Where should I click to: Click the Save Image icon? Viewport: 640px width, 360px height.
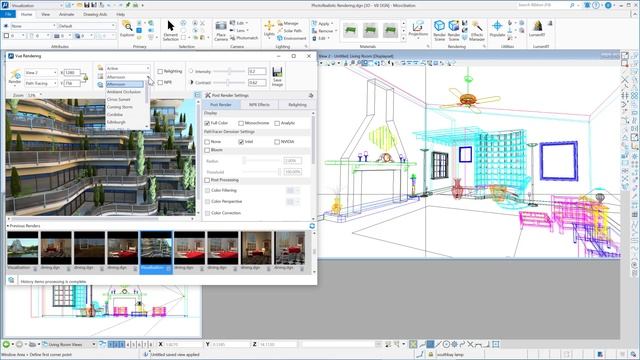[277, 76]
